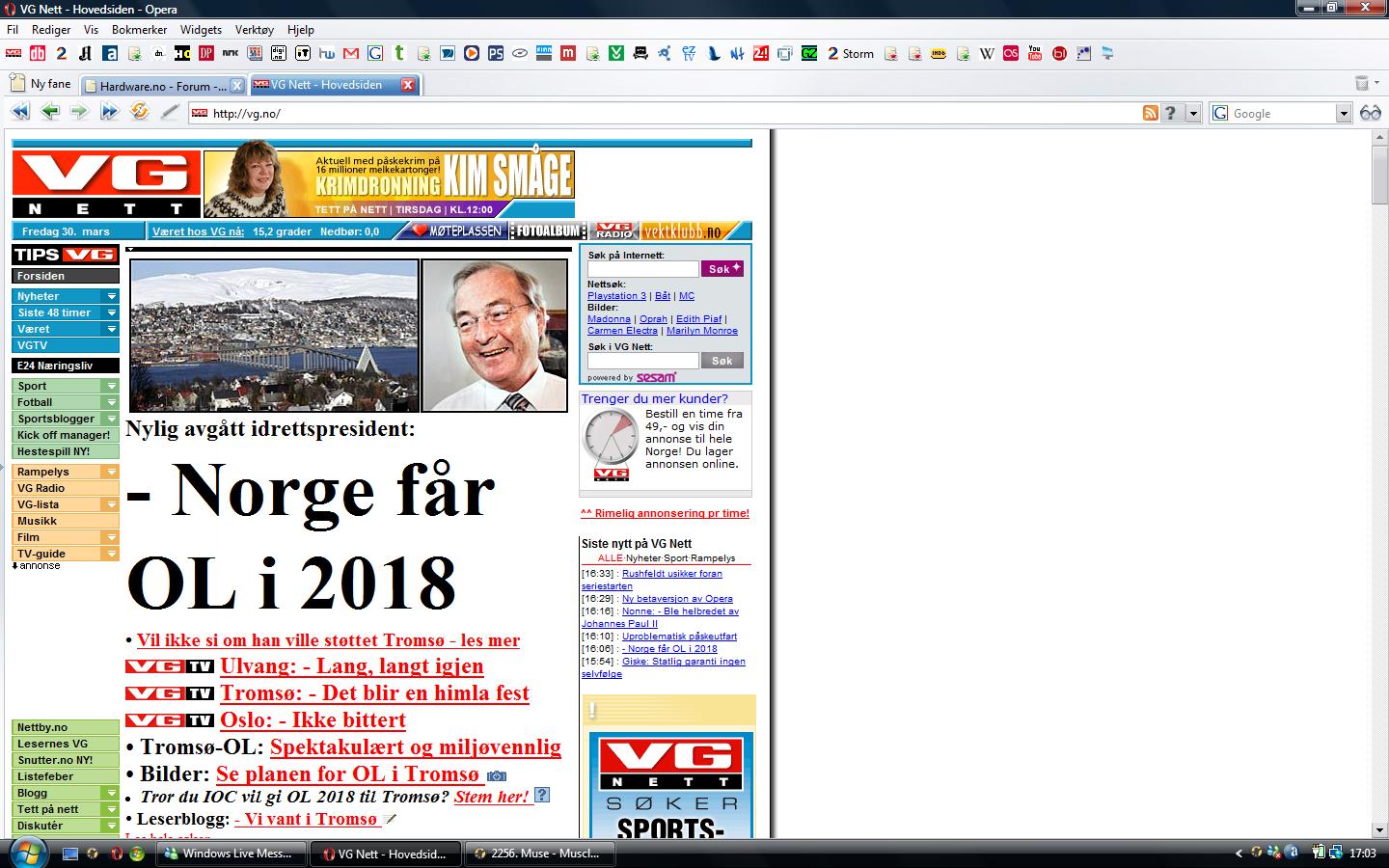The height and width of the screenshot is (868, 1389).
Task: Expand the Rampelys sidebar menu arrow
Action: tap(112, 472)
